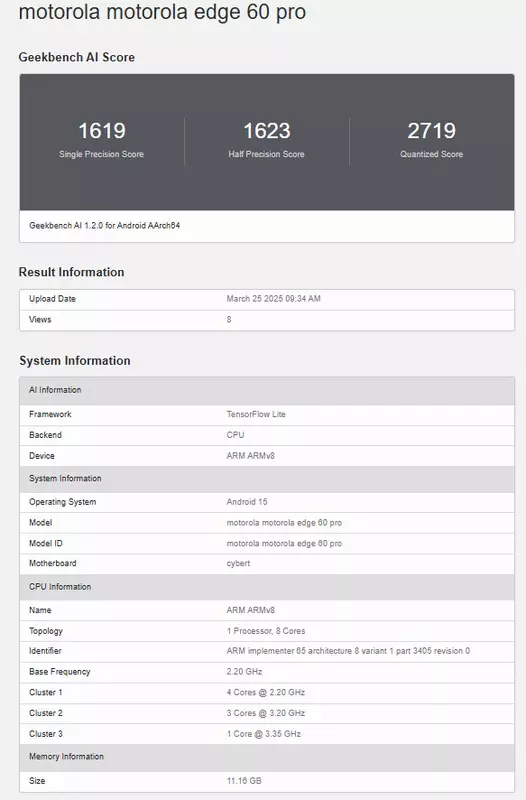Select the March 25 2025 09:34 AM value

[273, 299]
